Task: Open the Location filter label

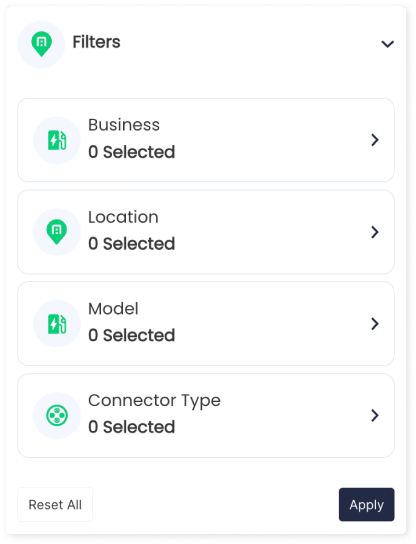Action: 123,217
